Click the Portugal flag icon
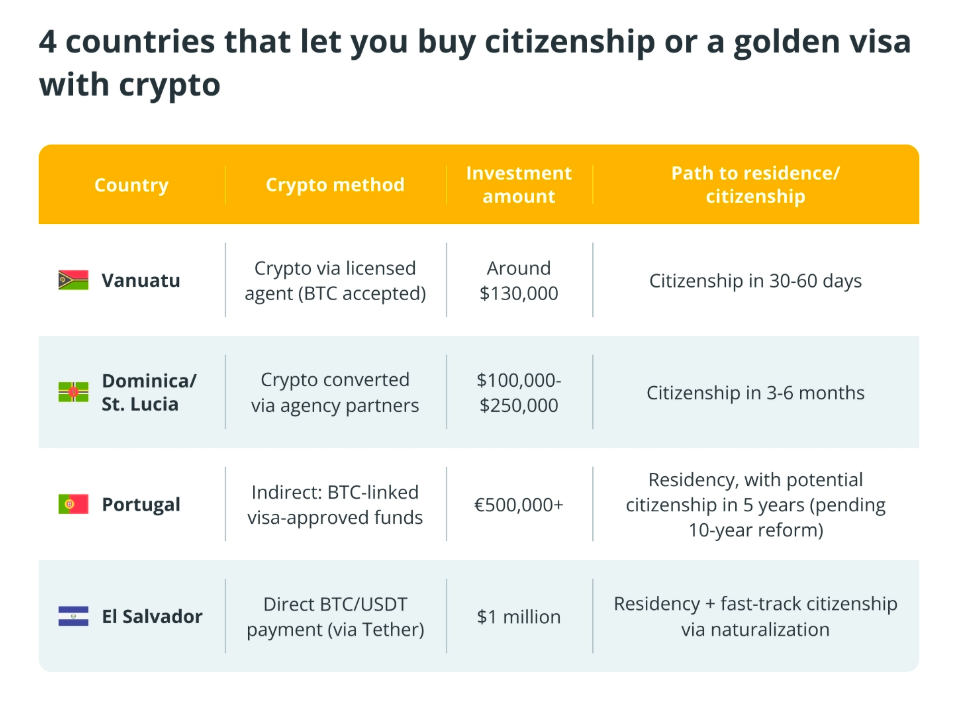Screen dimensions: 958x704 click(73, 504)
